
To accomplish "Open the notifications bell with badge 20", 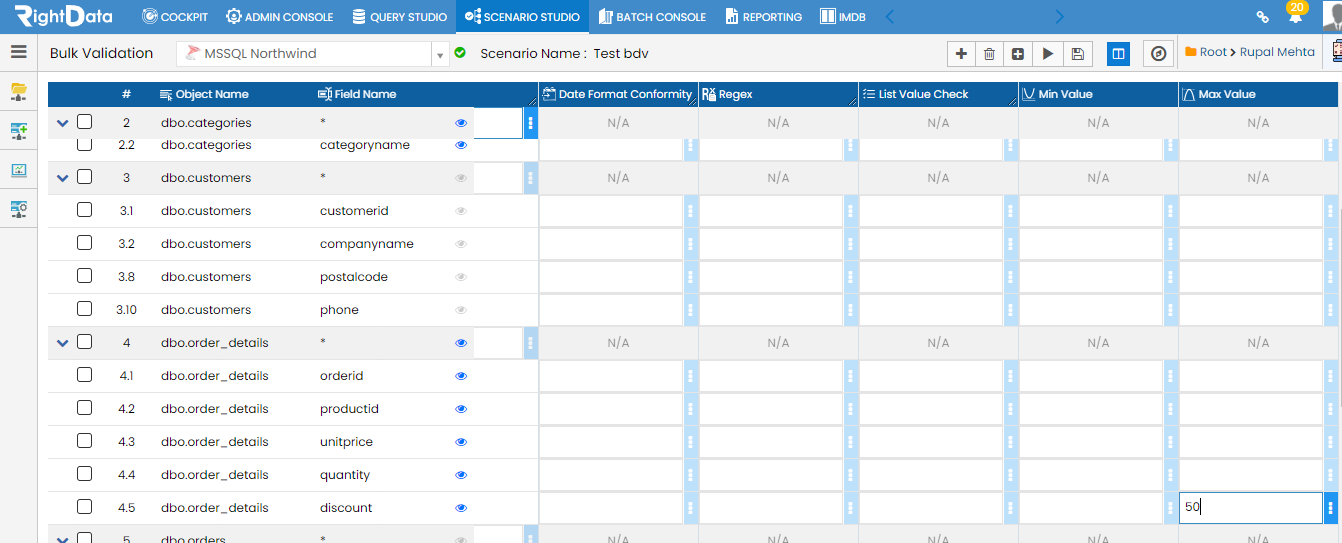I will pos(1295,15).
